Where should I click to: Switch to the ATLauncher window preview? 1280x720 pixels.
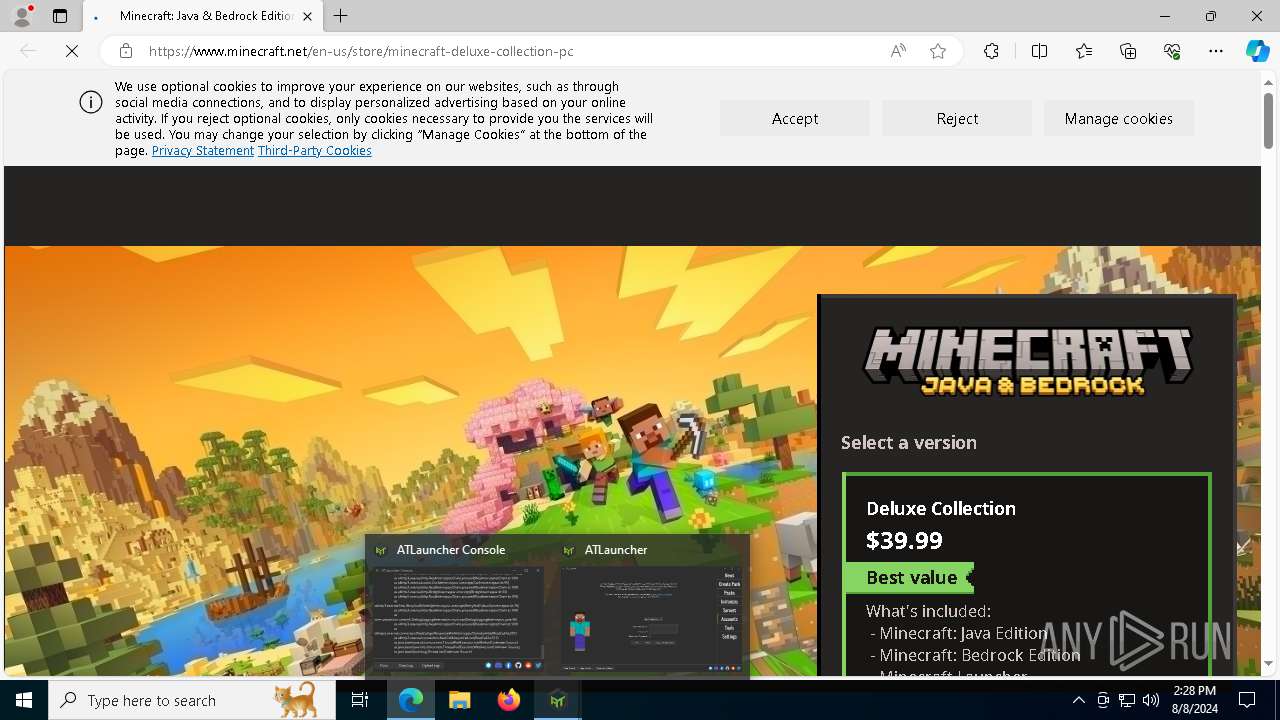pyautogui.click(x=651, y=607)
